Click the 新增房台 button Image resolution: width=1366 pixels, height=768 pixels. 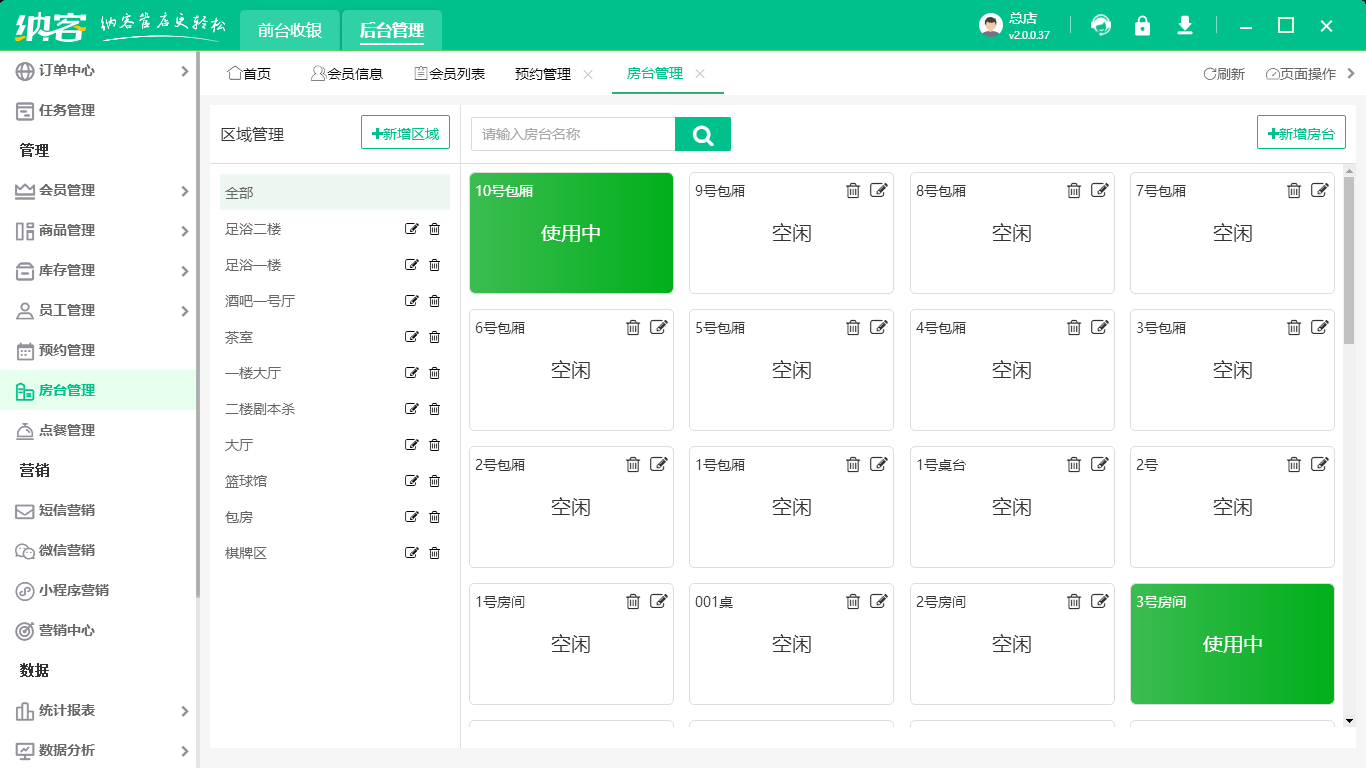click(1301, 131)
